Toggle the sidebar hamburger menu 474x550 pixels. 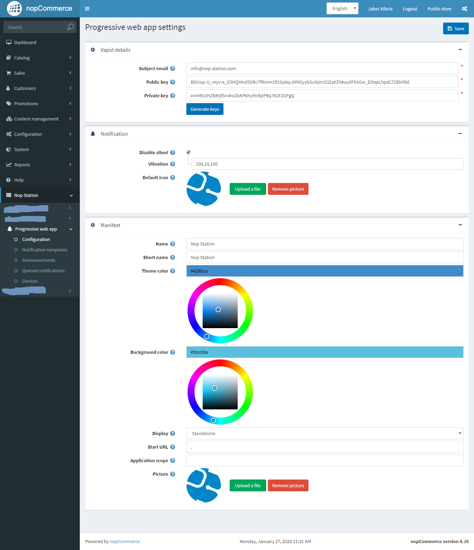(87, 9)
